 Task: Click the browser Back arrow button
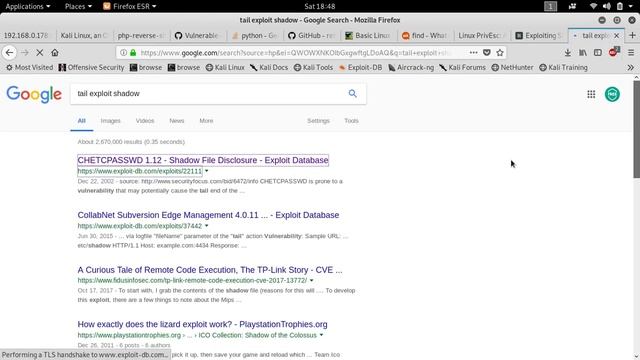(9, 53)
